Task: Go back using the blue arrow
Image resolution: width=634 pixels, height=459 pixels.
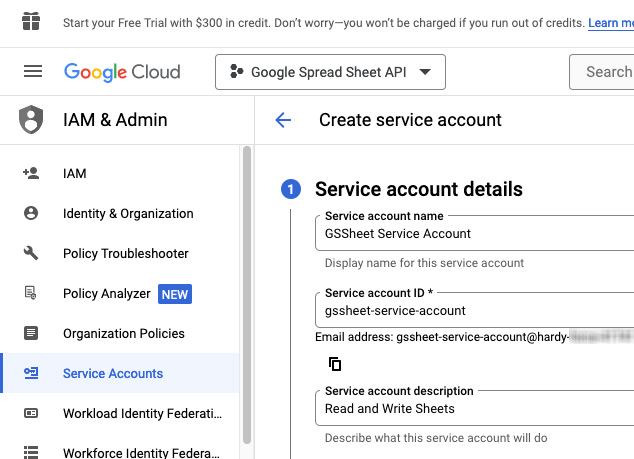Action: 283,120
